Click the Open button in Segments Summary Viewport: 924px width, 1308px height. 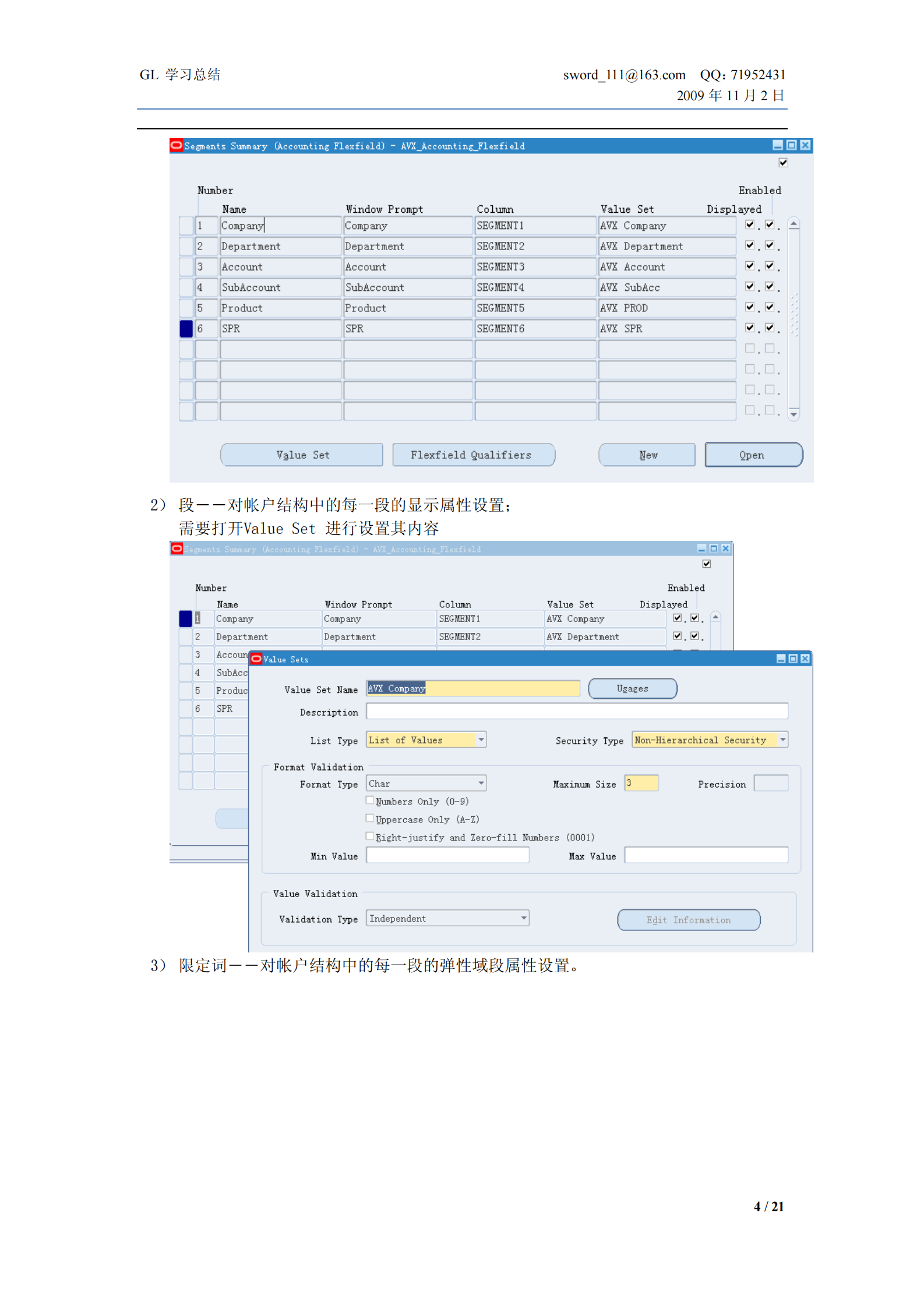click(x=753, y=455)
